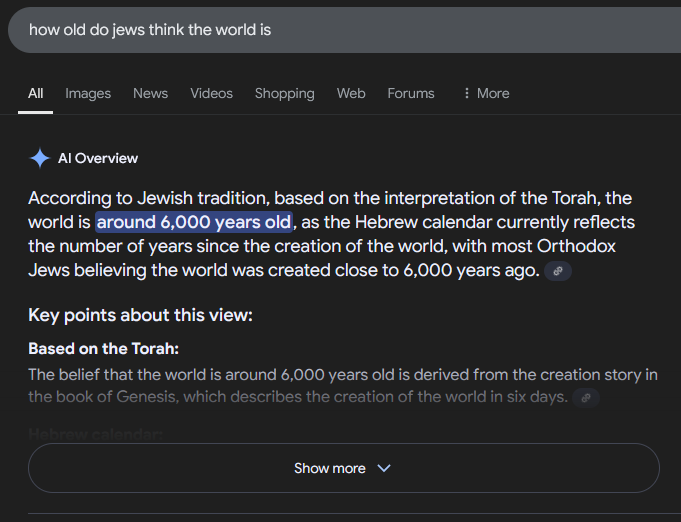Open the Forums tab
The width and height of the screenshot is (681, 522).
[411, 93]
